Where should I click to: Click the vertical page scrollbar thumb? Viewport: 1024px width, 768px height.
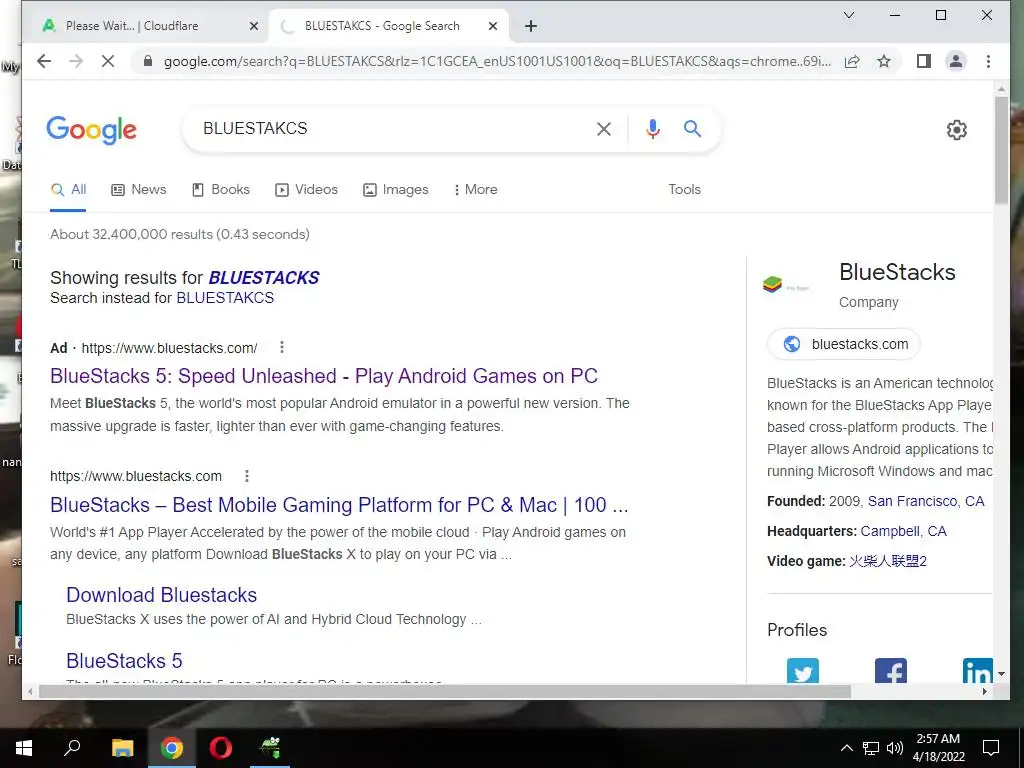click(1001, 150)
